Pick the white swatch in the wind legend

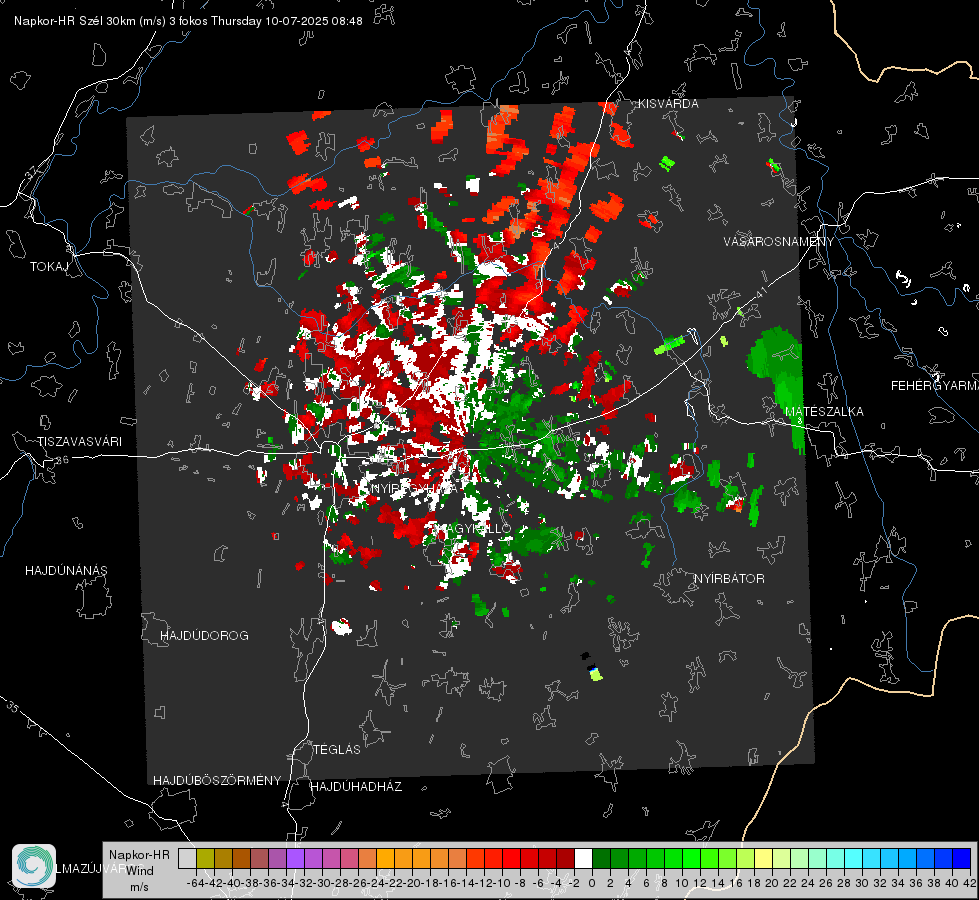tap(583, 859)
